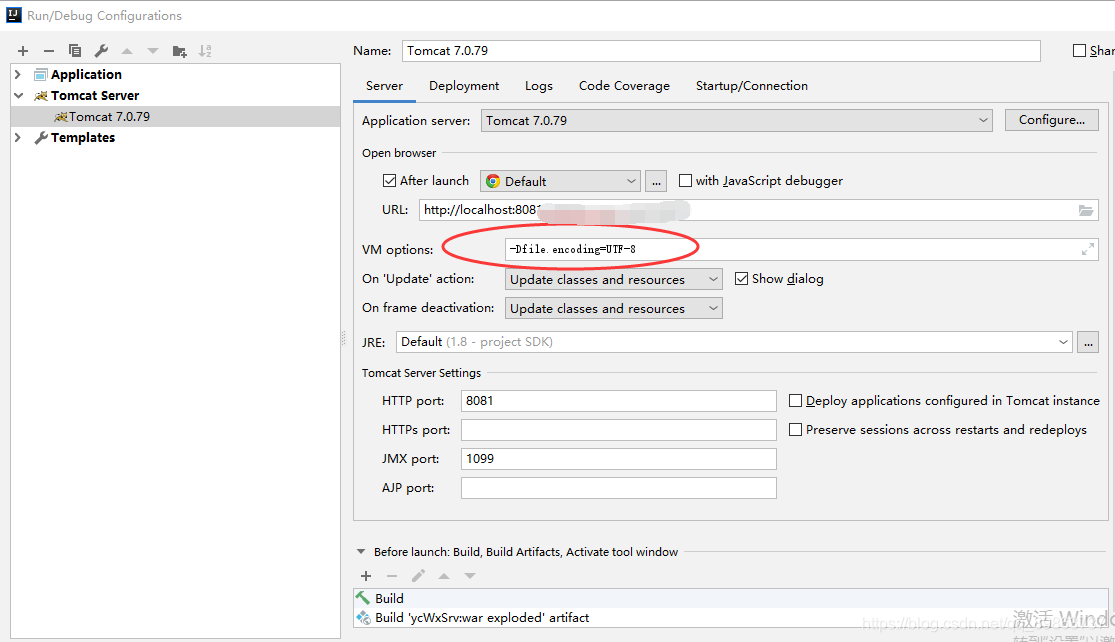Screen dimensions: 1115x642
Task: Open On frame deactivation dropdown
Action: [x=614, y=309]
